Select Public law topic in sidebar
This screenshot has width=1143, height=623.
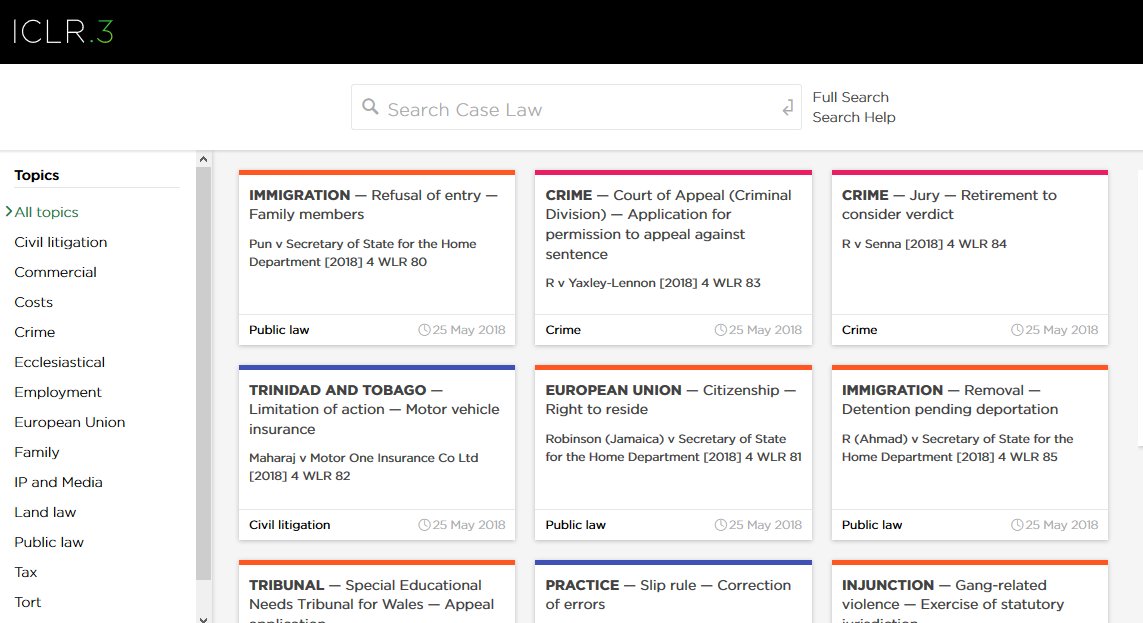[49, 542]
